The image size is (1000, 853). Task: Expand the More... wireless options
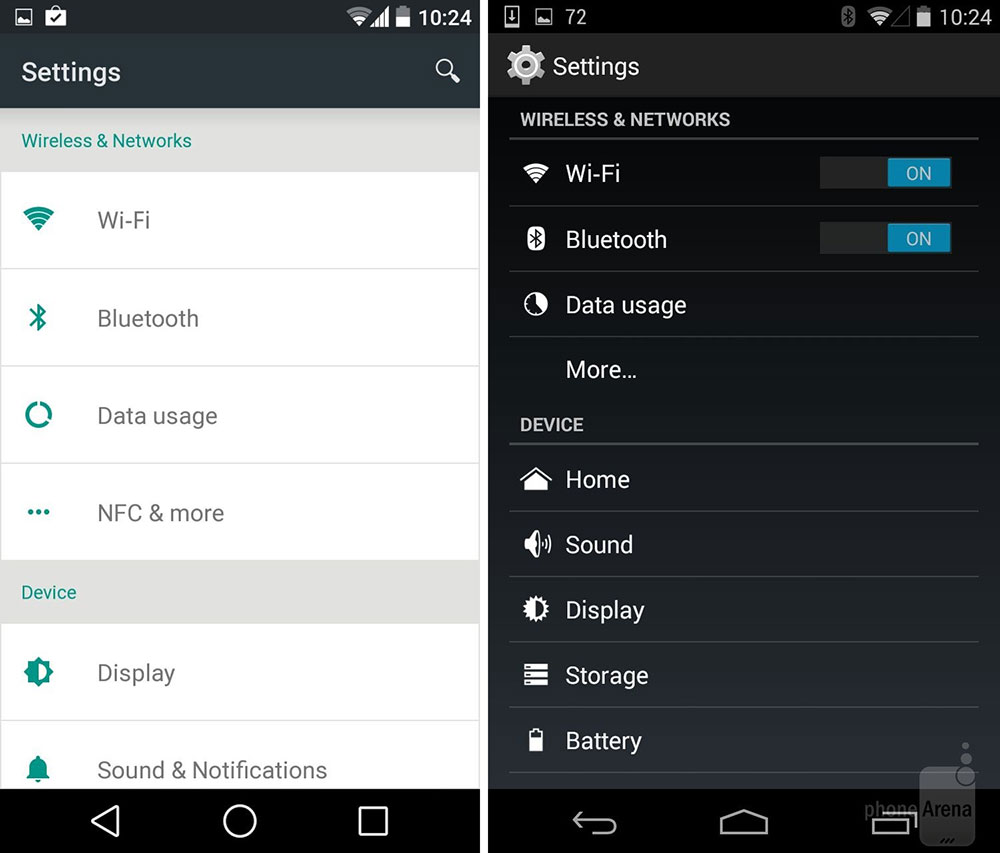pos(744,370)
